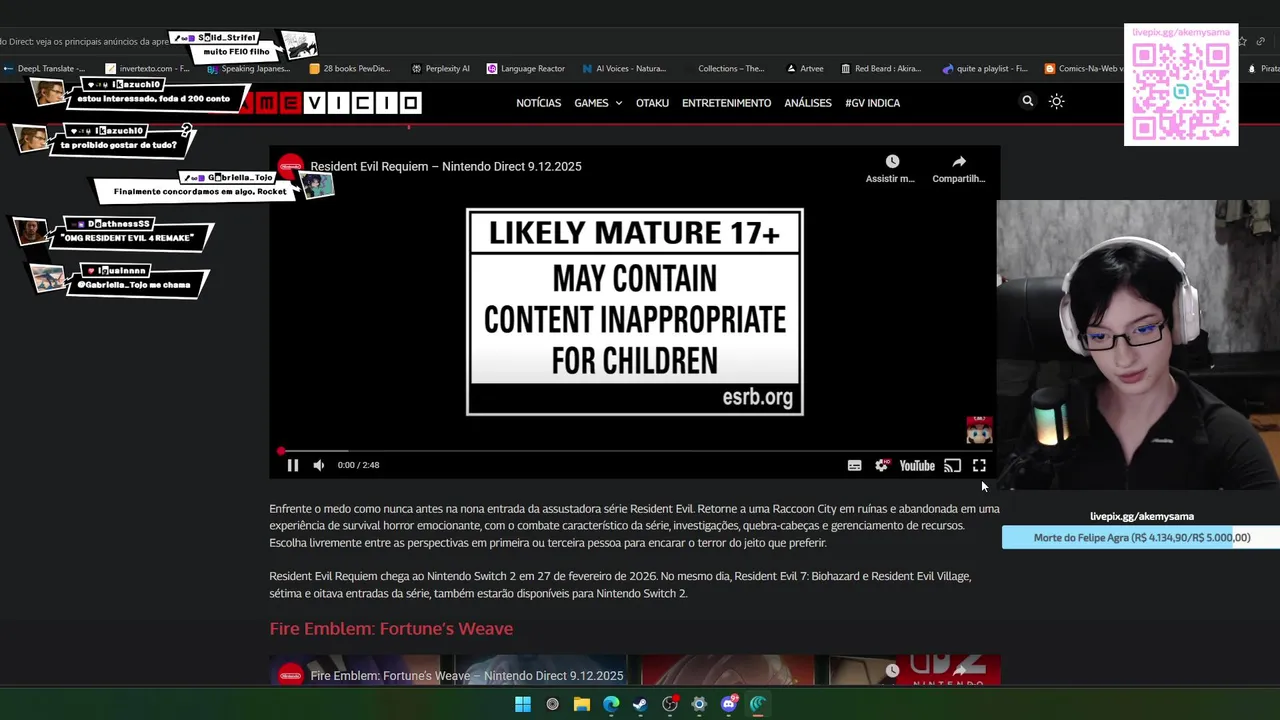Click the teal wave browser taskbar icon
This screenshot has width=1280, height=720.
tap(758, 704)
